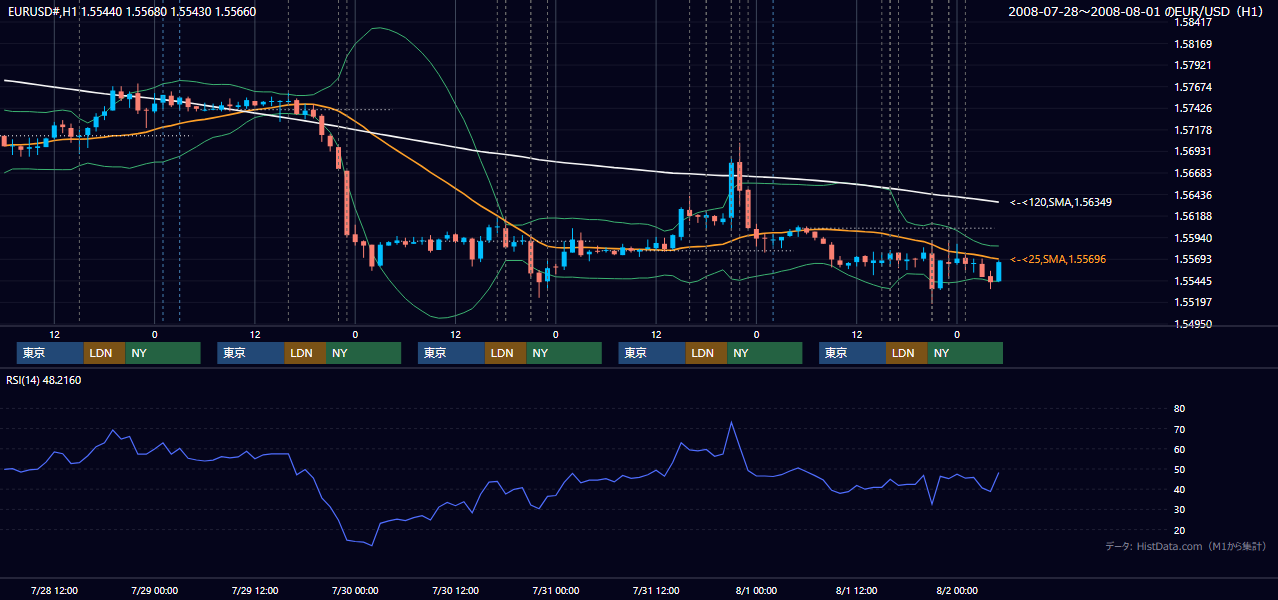
Task: Click price axis value 1.57921
Action: pos(1193,65)
